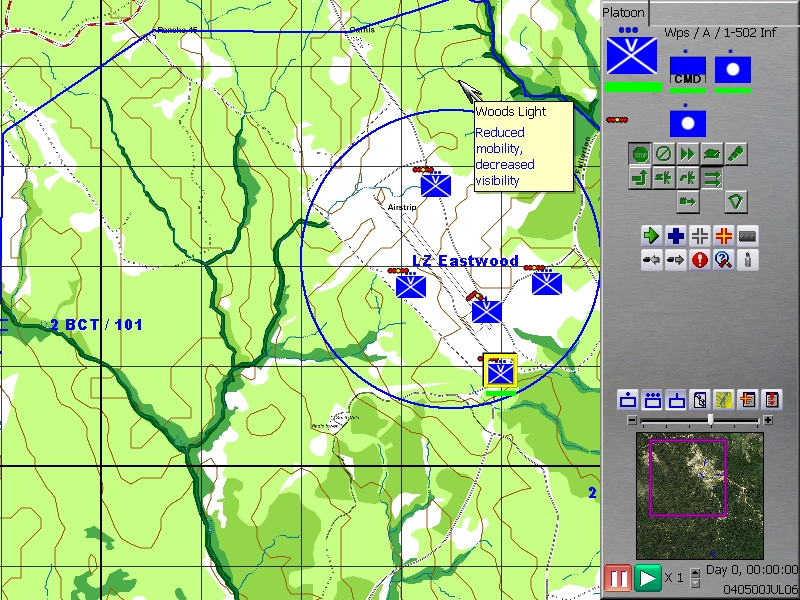Open the magnifier question-mark unit info icon
Viewport: 800px width, 600px height.
pyautogui.click(x=722, y=260)
